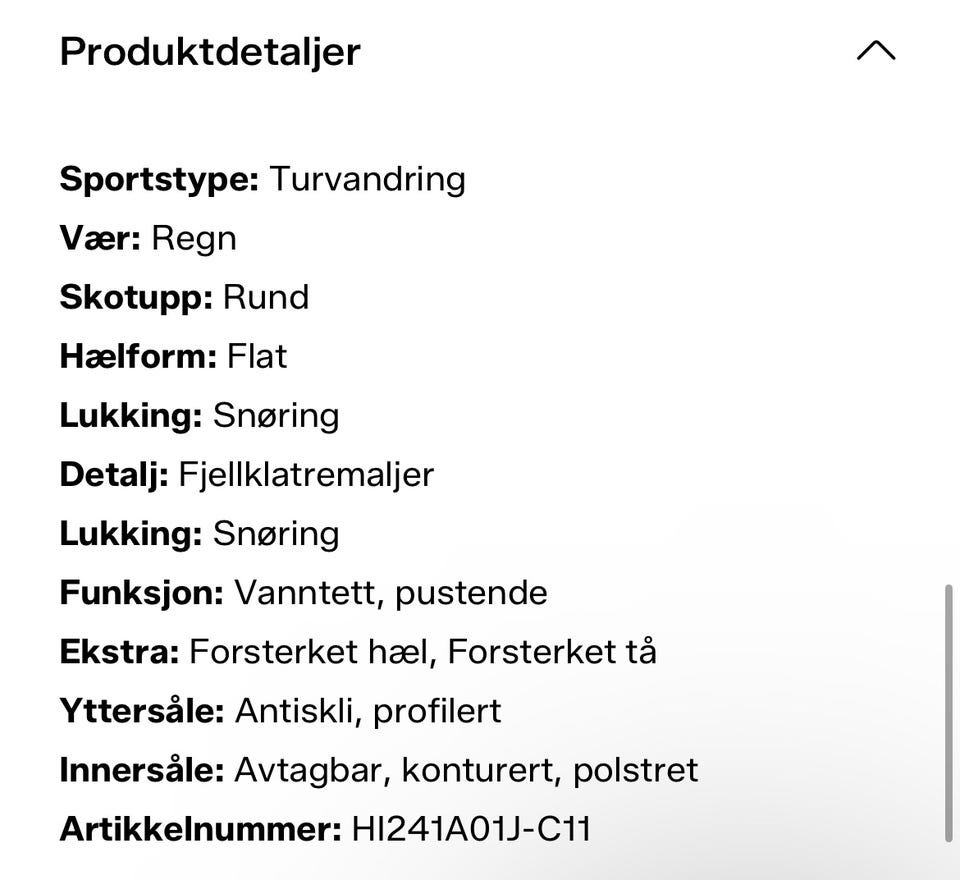Image resolution: width=960 pixels, height=880 pixels.
Task: Click the Ekstra: Forsterket hæl line
Action: point(358,651)
